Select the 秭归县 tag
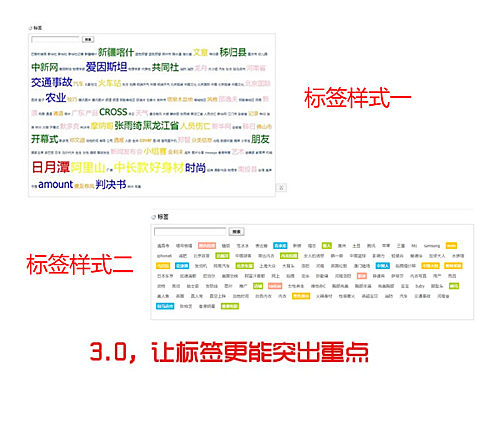Image resolution: width=500 pixels, height=429 pixels. (x=233, y=52)
